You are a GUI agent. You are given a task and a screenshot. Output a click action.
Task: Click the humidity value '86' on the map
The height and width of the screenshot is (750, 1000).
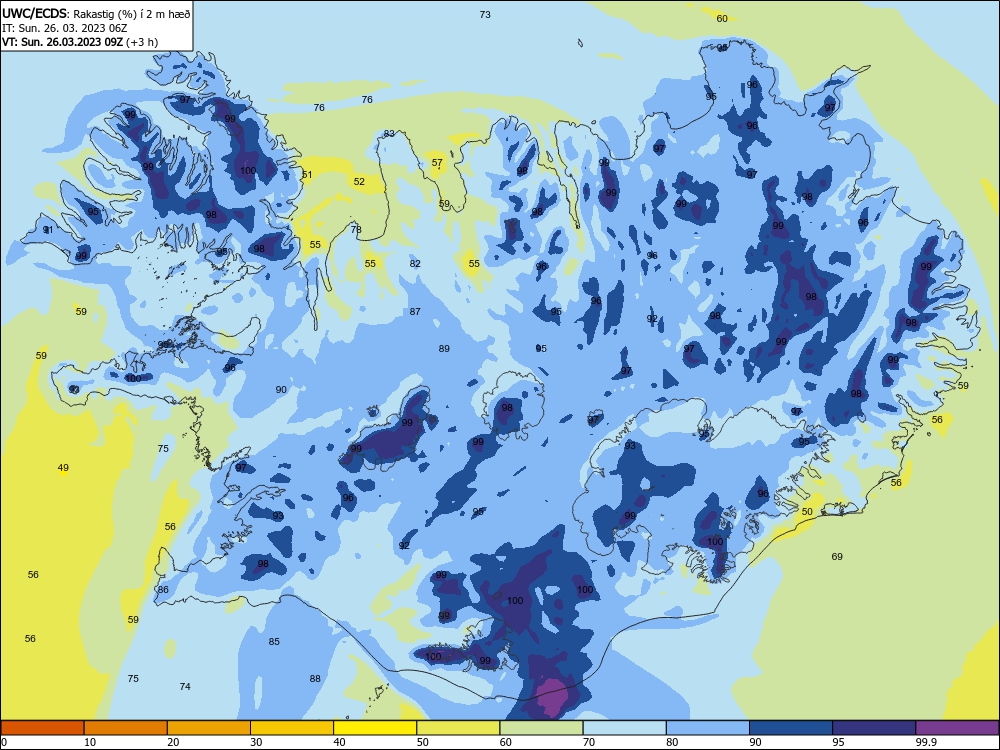(x=163, y=590)
